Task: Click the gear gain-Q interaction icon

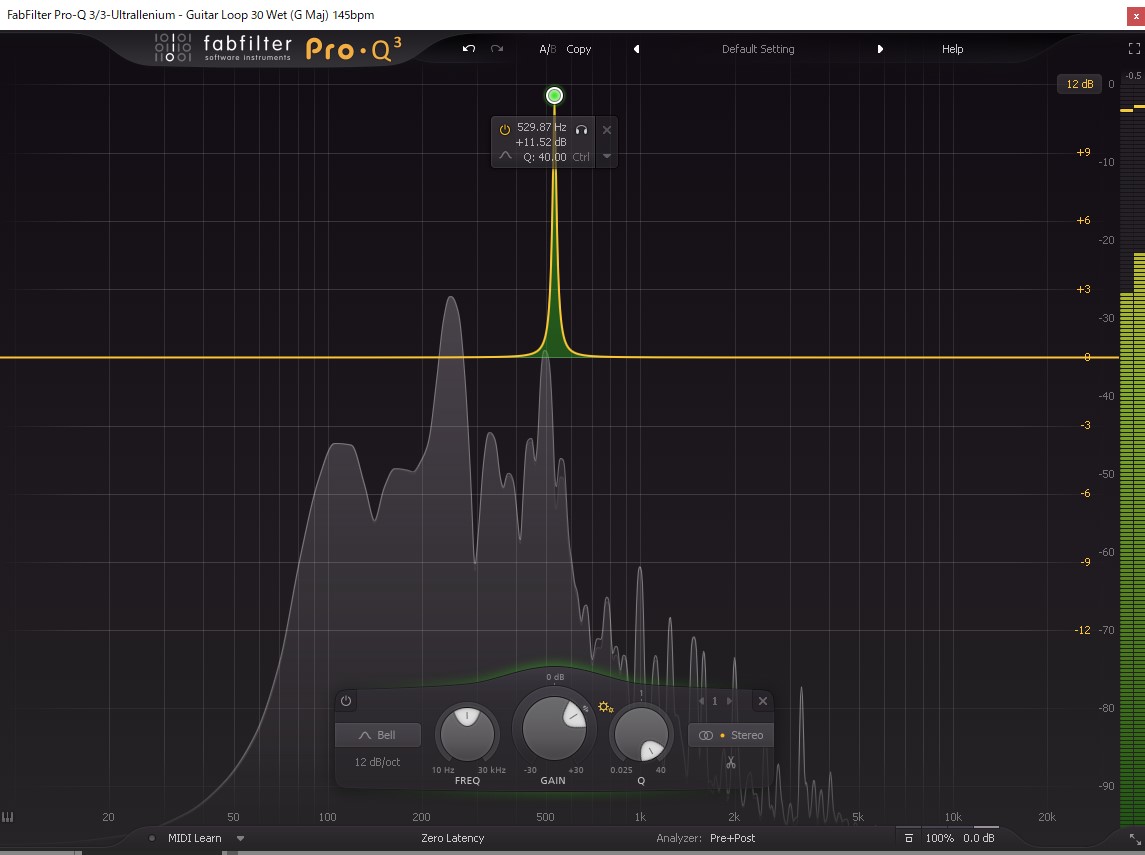Action: 605,707
